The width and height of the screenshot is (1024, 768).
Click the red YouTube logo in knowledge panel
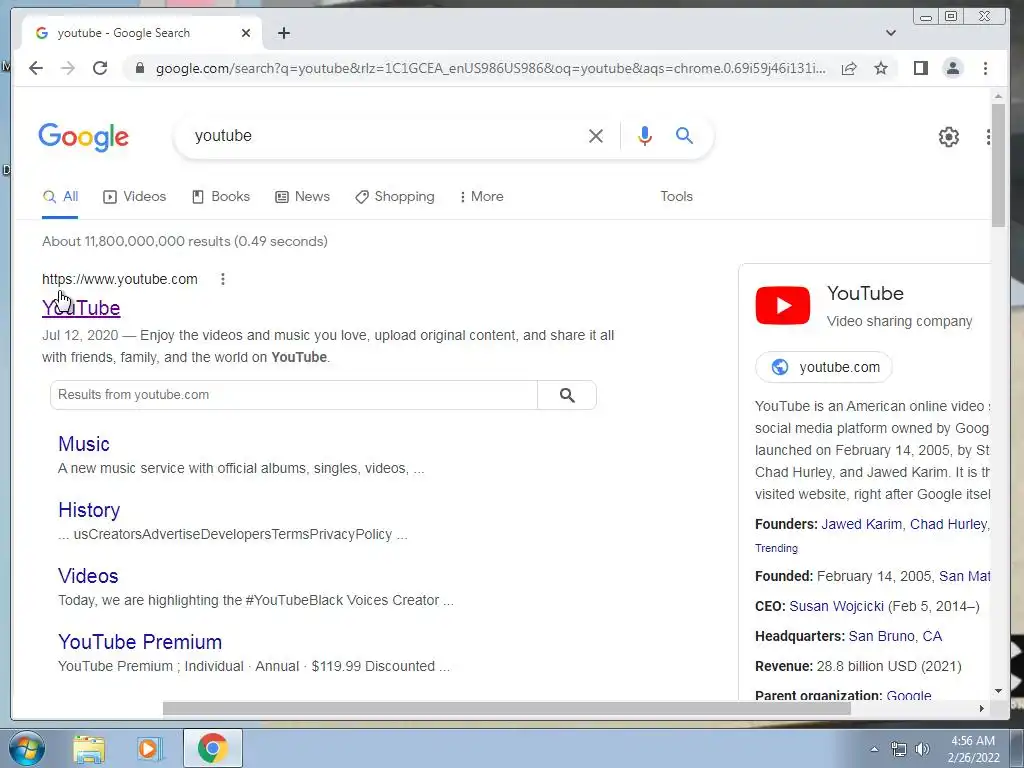pyautogui.click(x=782, y=306)
